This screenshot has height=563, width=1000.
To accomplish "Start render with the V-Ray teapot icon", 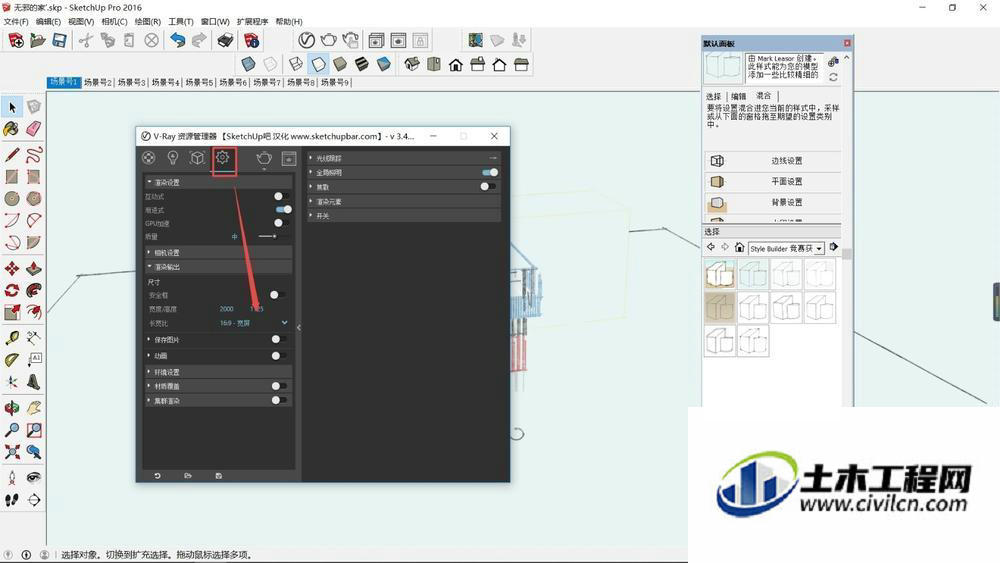I will (x=264, y=158).
